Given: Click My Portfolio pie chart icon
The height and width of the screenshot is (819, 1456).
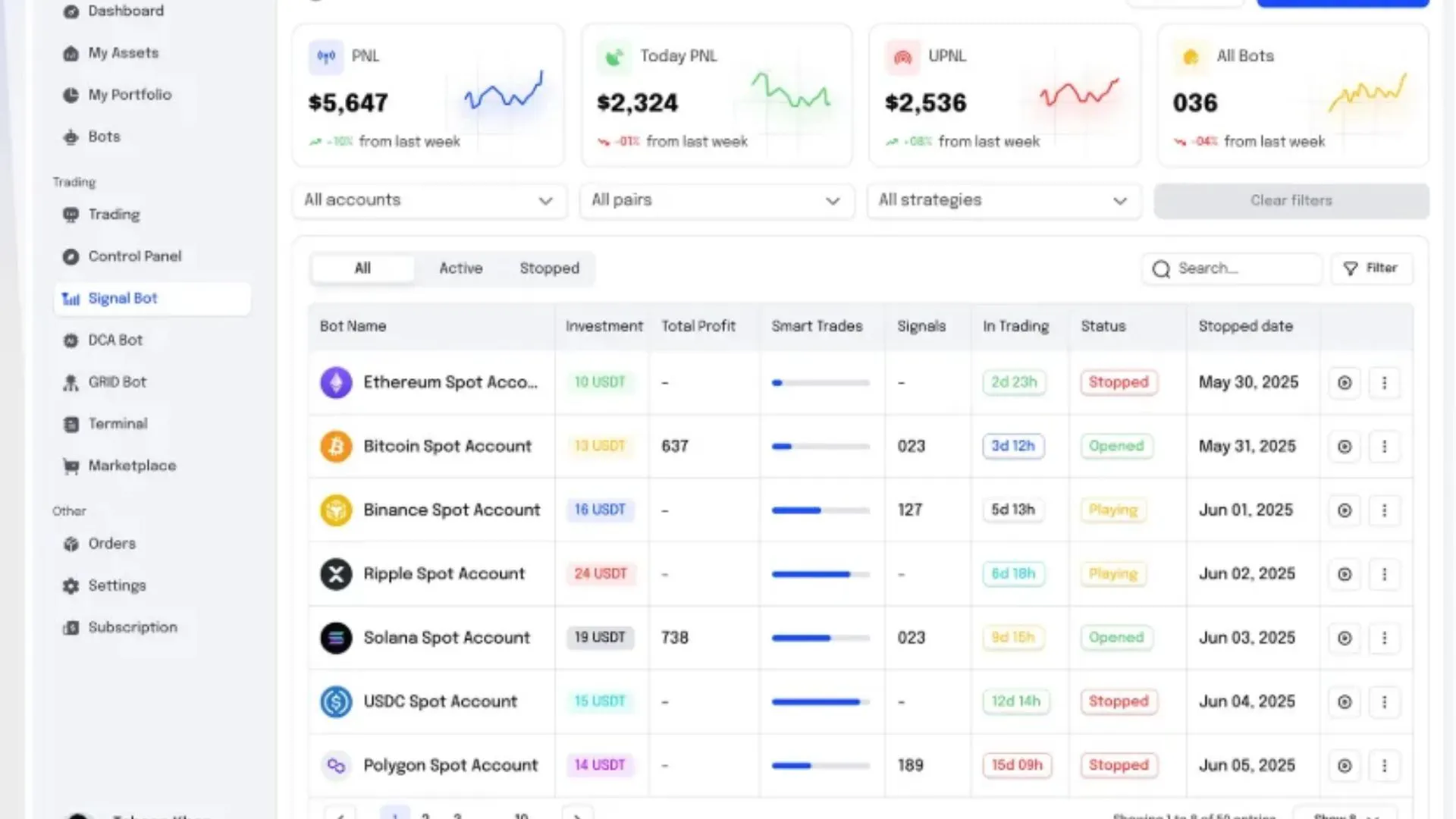Looking at the screenshot, I should [71, 95].
